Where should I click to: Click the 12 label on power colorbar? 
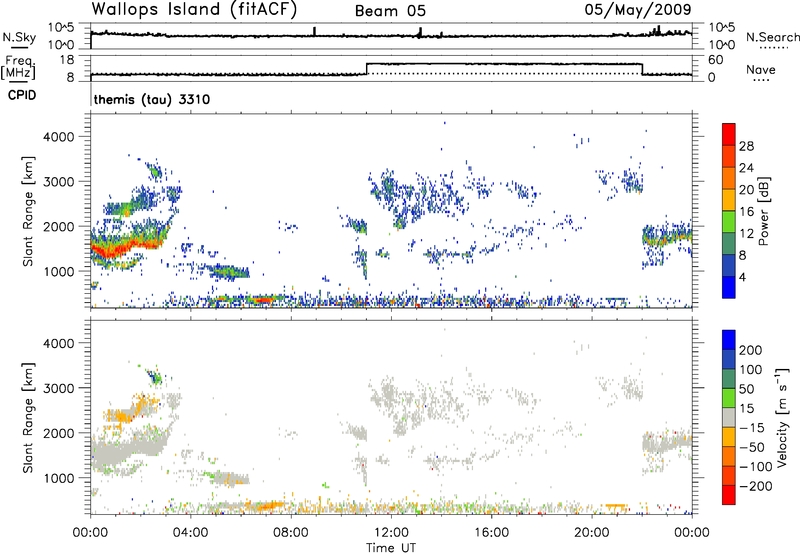pyautogui.click(x=746, y=234)
